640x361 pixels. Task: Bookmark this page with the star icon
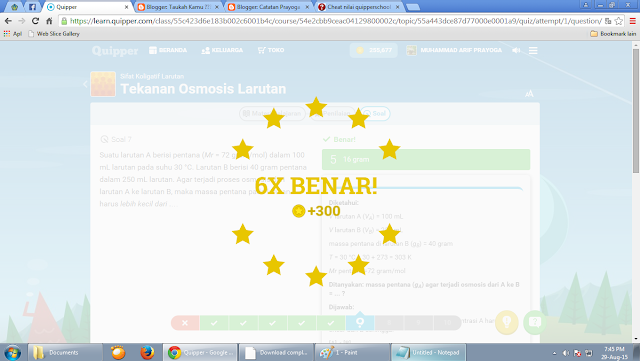click(619, 21)
